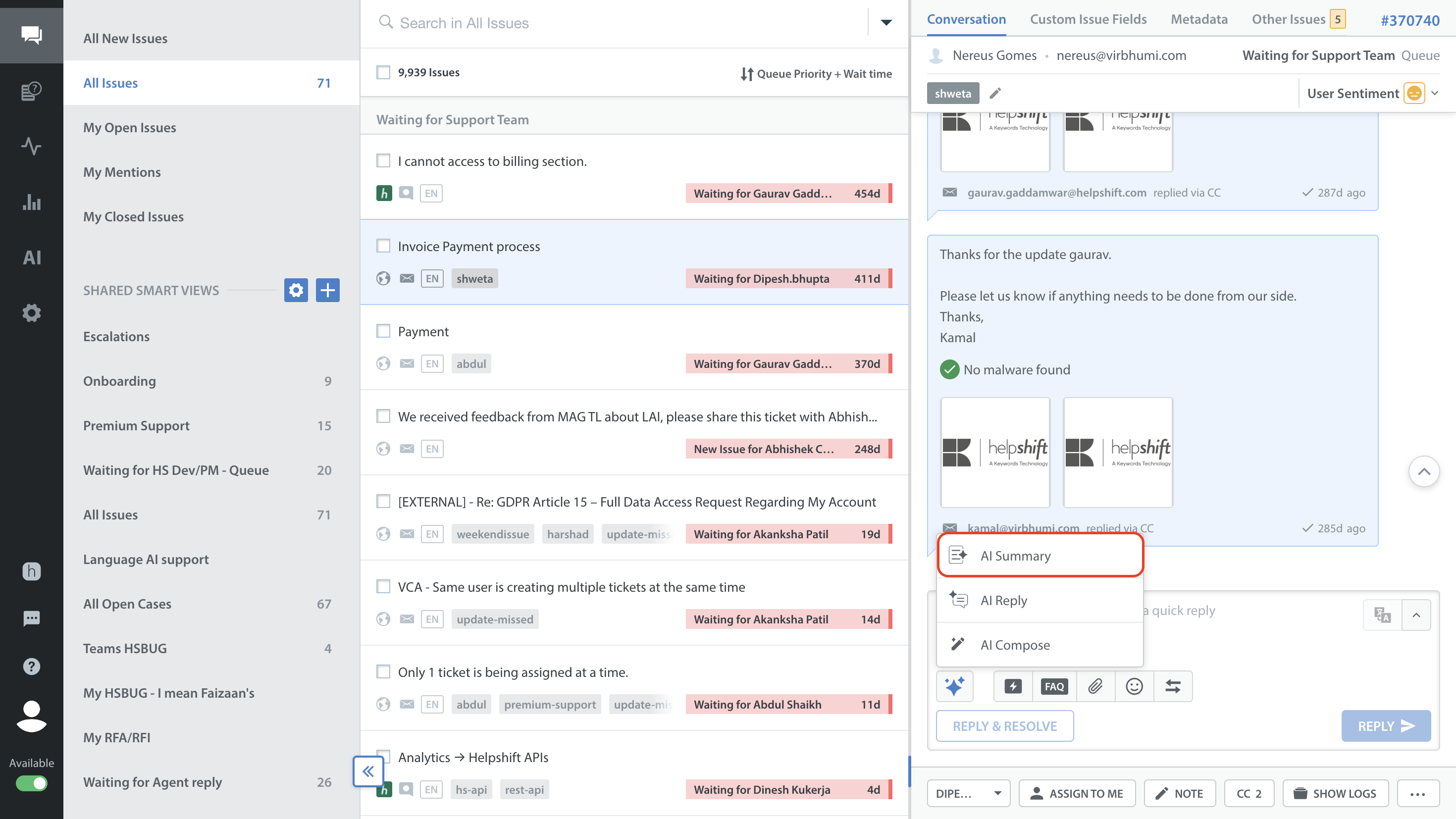
Task: Open smart views settings gear
Action: click(296, 290)
